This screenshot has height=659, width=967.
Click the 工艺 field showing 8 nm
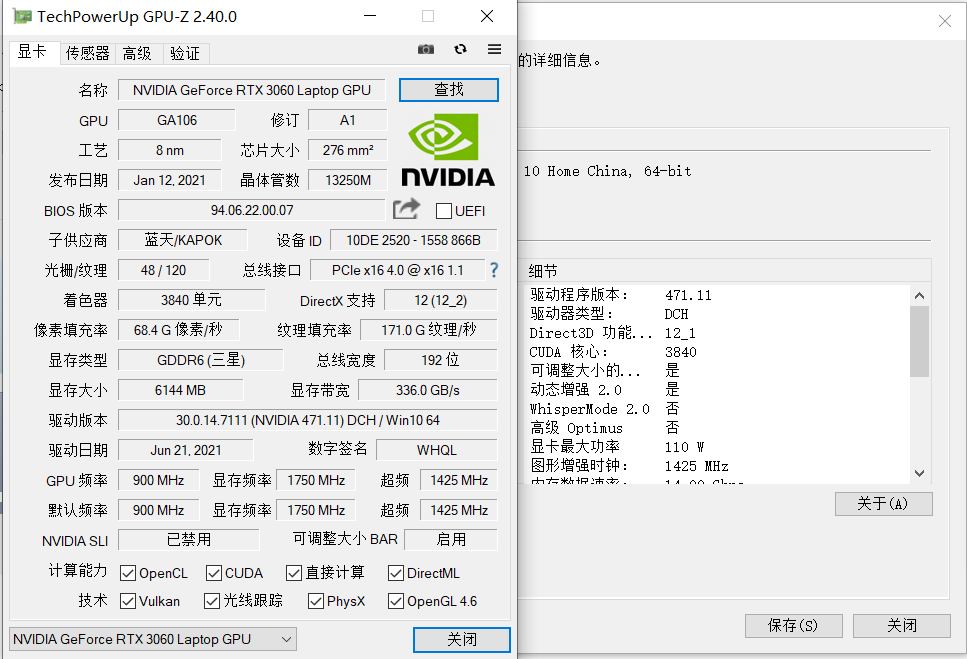pyautogui.click(x=170, y=150)
